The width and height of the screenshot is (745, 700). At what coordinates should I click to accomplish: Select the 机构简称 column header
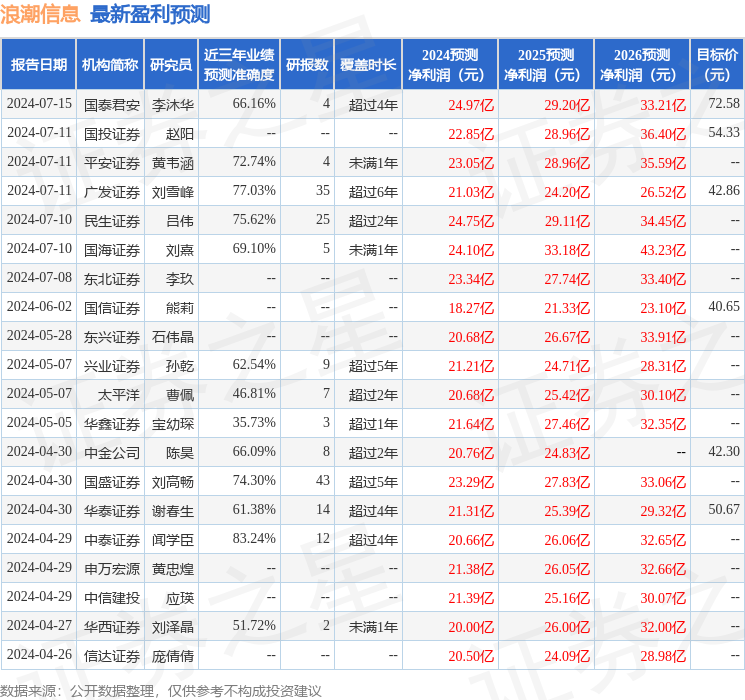(x=110, y=65)
